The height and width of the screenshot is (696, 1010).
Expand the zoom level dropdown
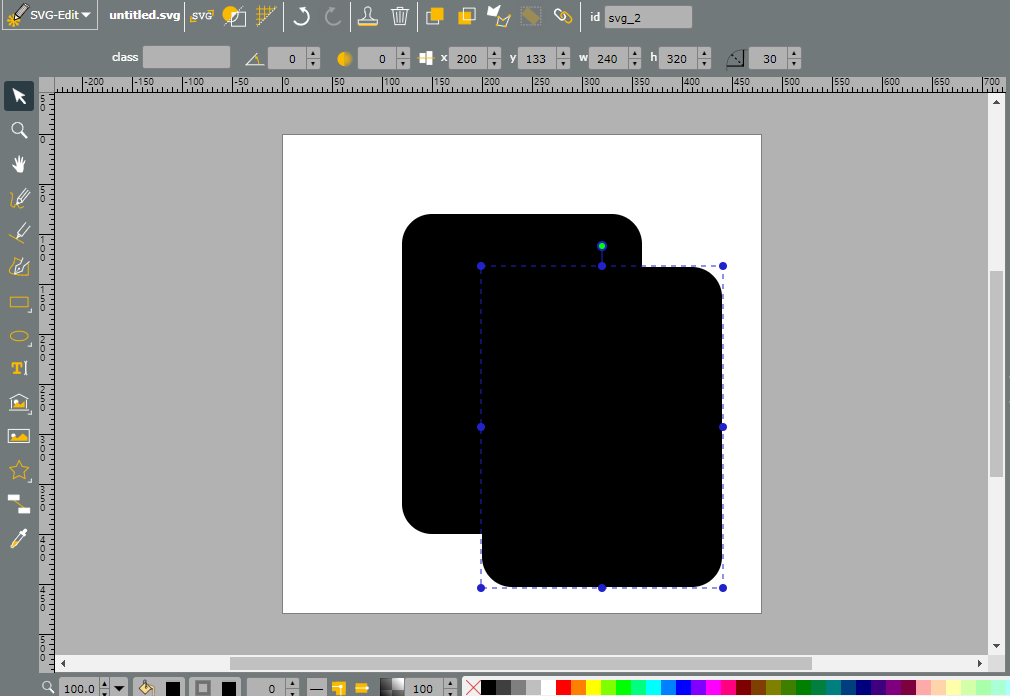119,688
